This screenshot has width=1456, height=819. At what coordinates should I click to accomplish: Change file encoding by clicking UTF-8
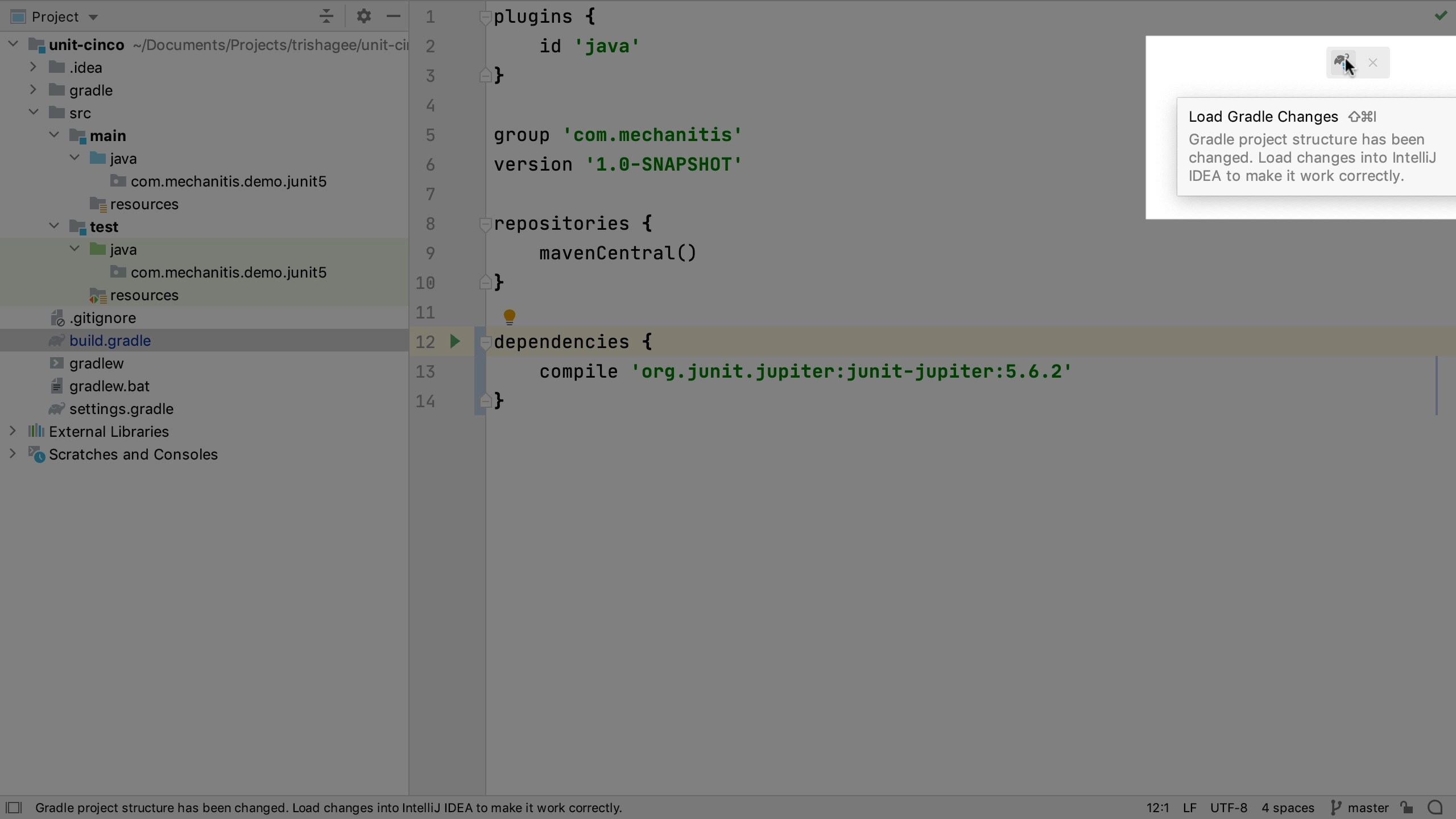coord(1228,807)
